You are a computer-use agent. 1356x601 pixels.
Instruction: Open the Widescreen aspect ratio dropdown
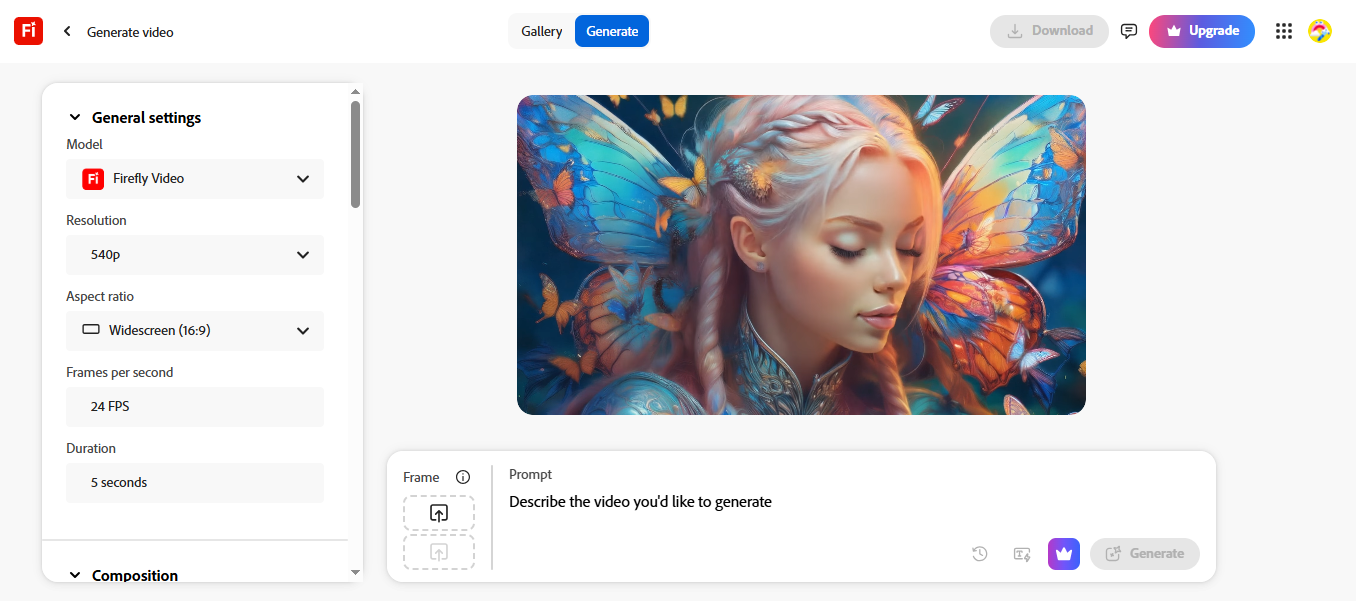click(195, 331)
